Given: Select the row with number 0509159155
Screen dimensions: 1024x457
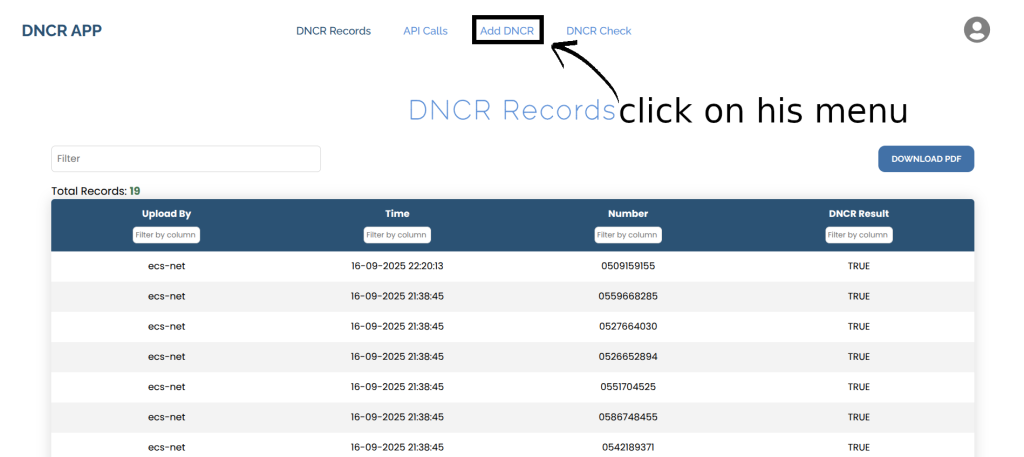Looking at the screenshot, I should click(628, 266).
